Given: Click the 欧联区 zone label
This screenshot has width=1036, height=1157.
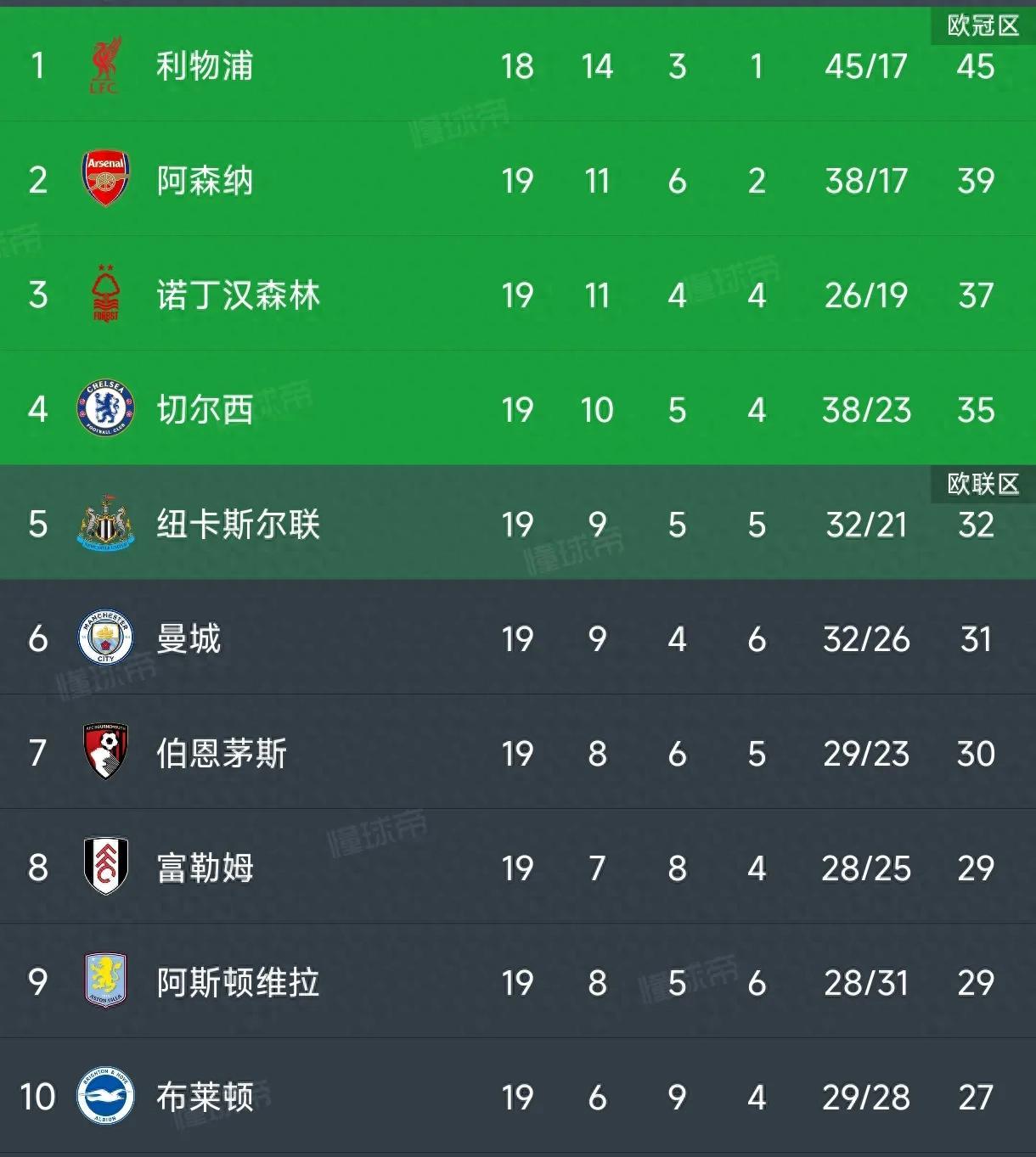Looking at the screenshot, I should 983,484.
